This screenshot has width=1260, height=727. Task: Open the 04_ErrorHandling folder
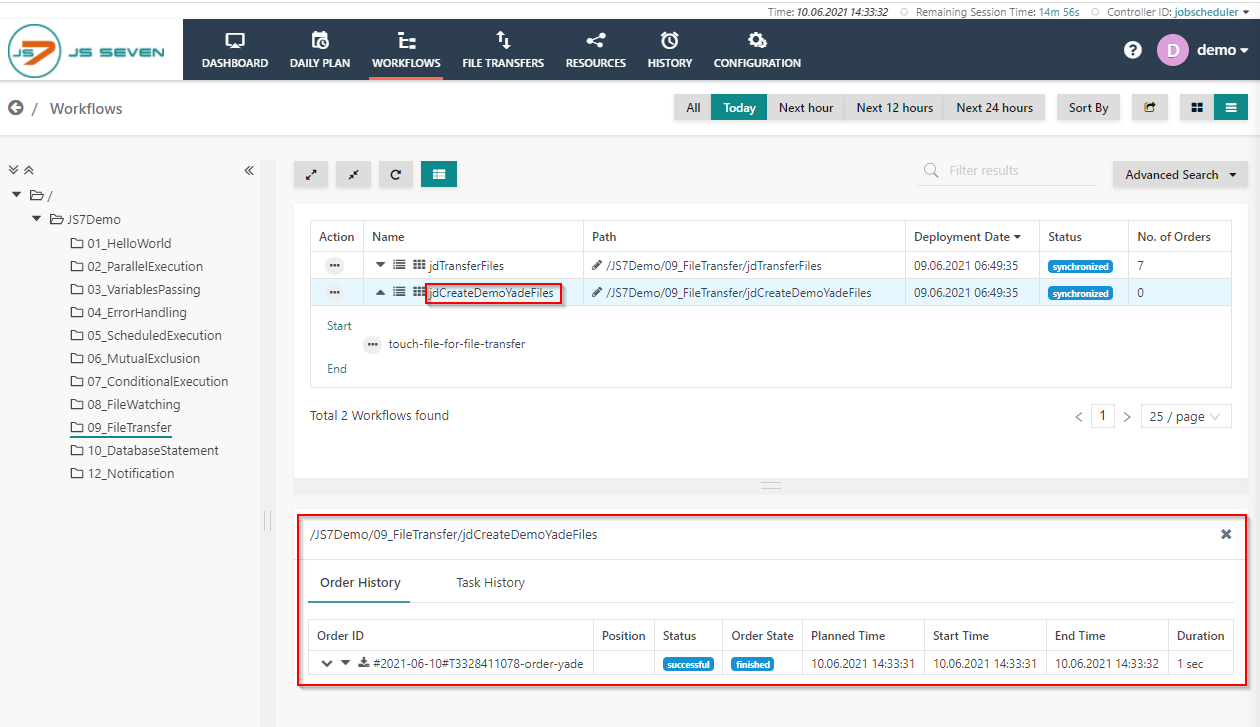(x=128, y=312)
